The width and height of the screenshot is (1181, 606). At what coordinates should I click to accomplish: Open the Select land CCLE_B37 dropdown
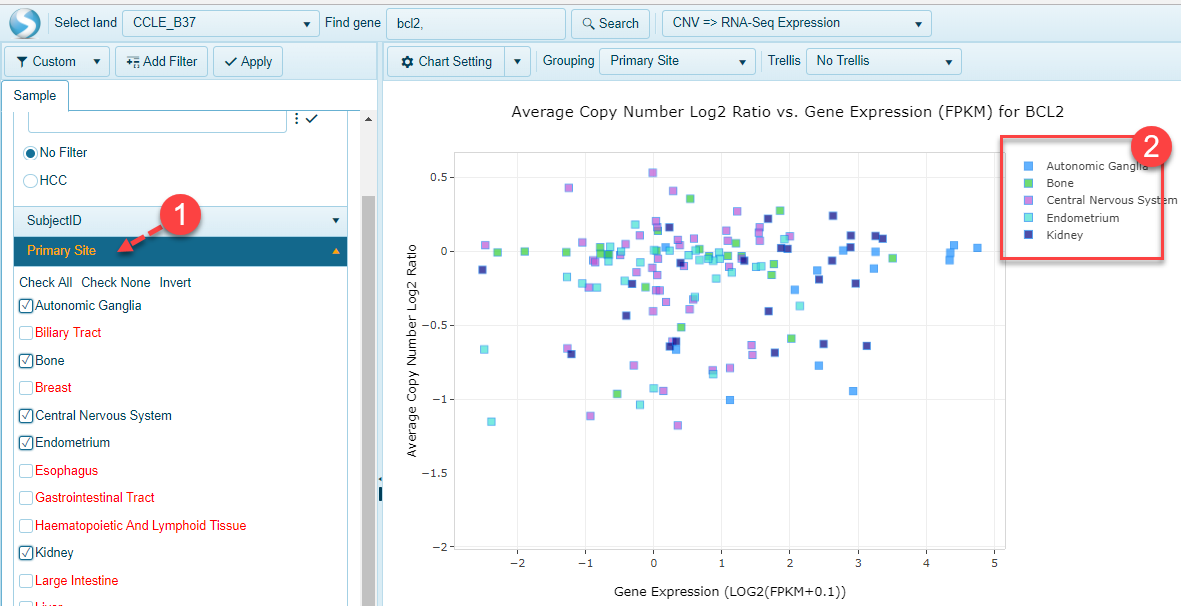221,23
